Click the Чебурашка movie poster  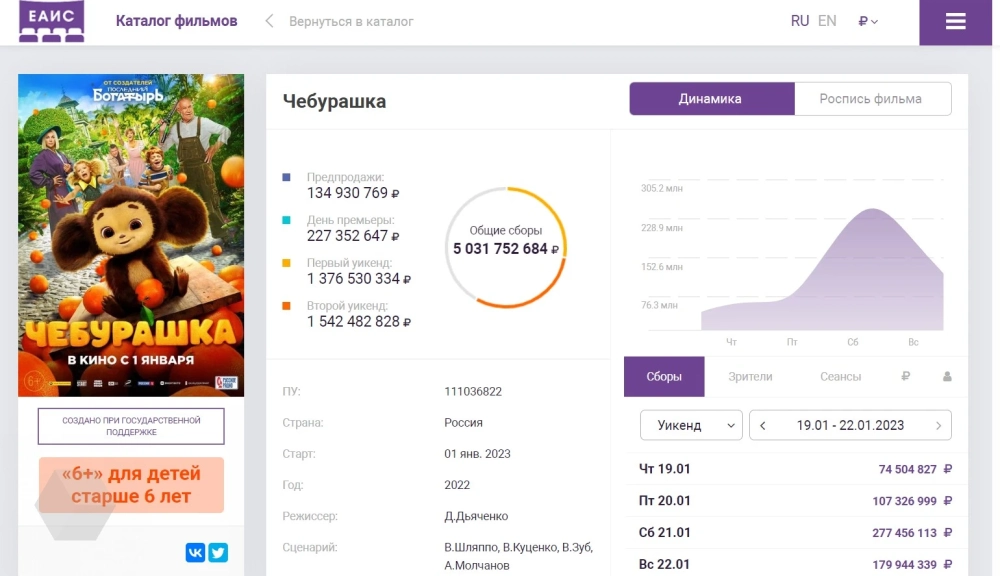pos(131,235)
